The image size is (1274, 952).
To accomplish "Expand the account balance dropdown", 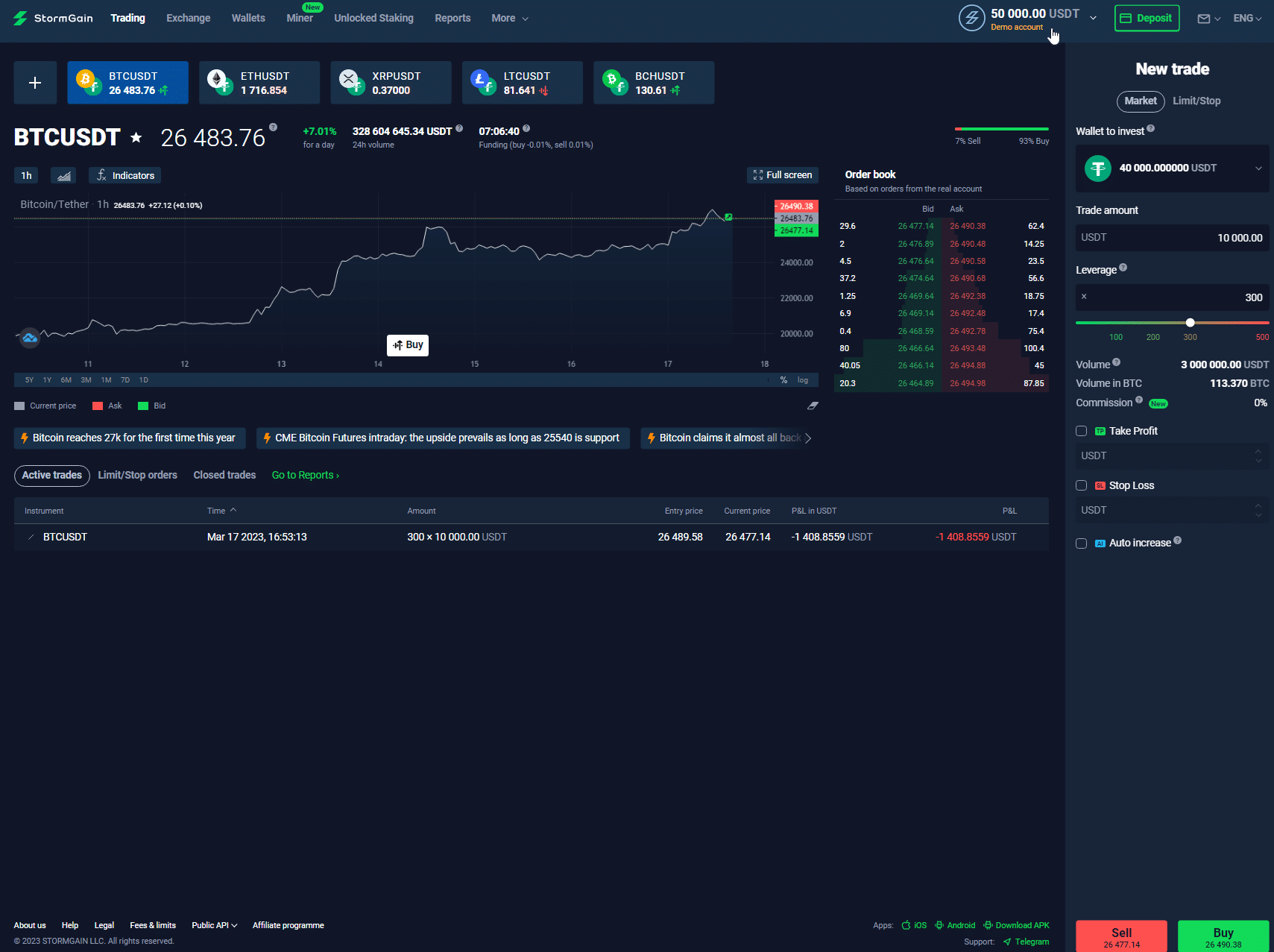I will pyautogui.click(x=1093, y=18).
